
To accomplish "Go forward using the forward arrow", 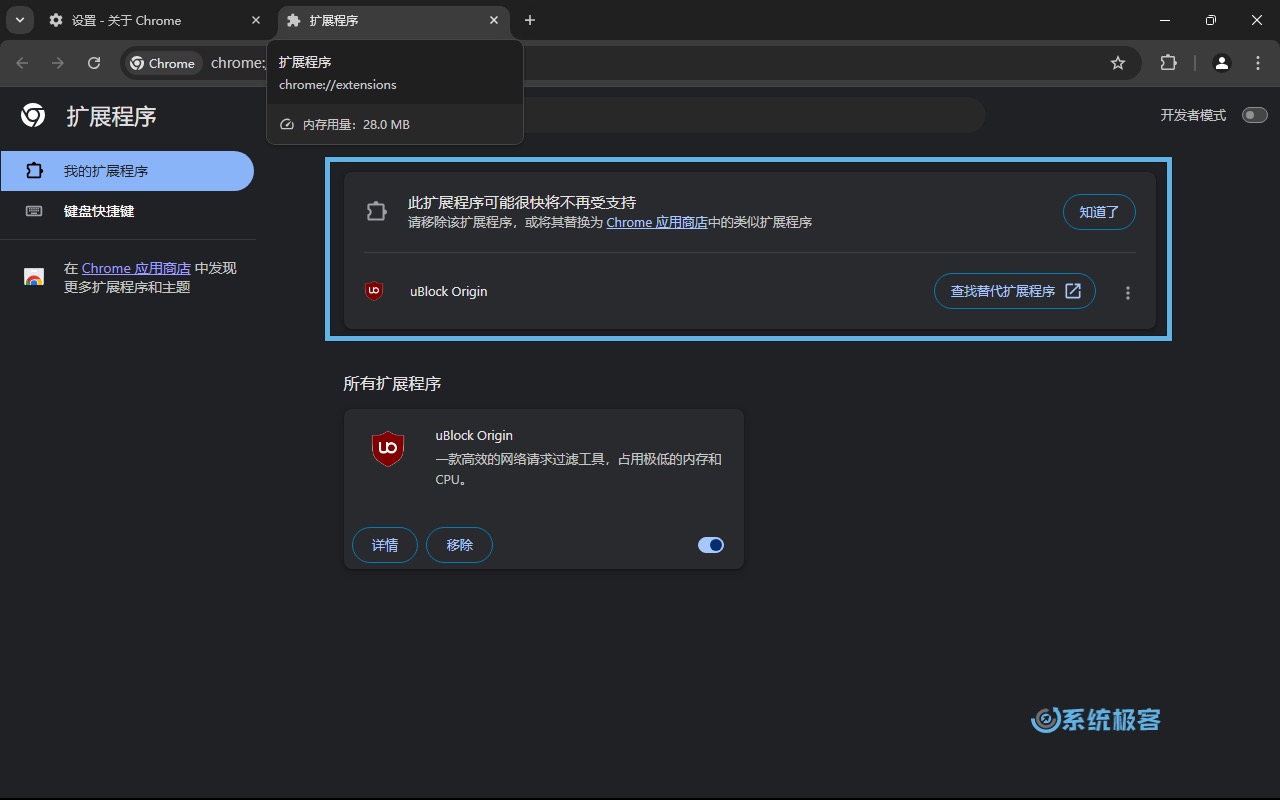I will 58,63.
